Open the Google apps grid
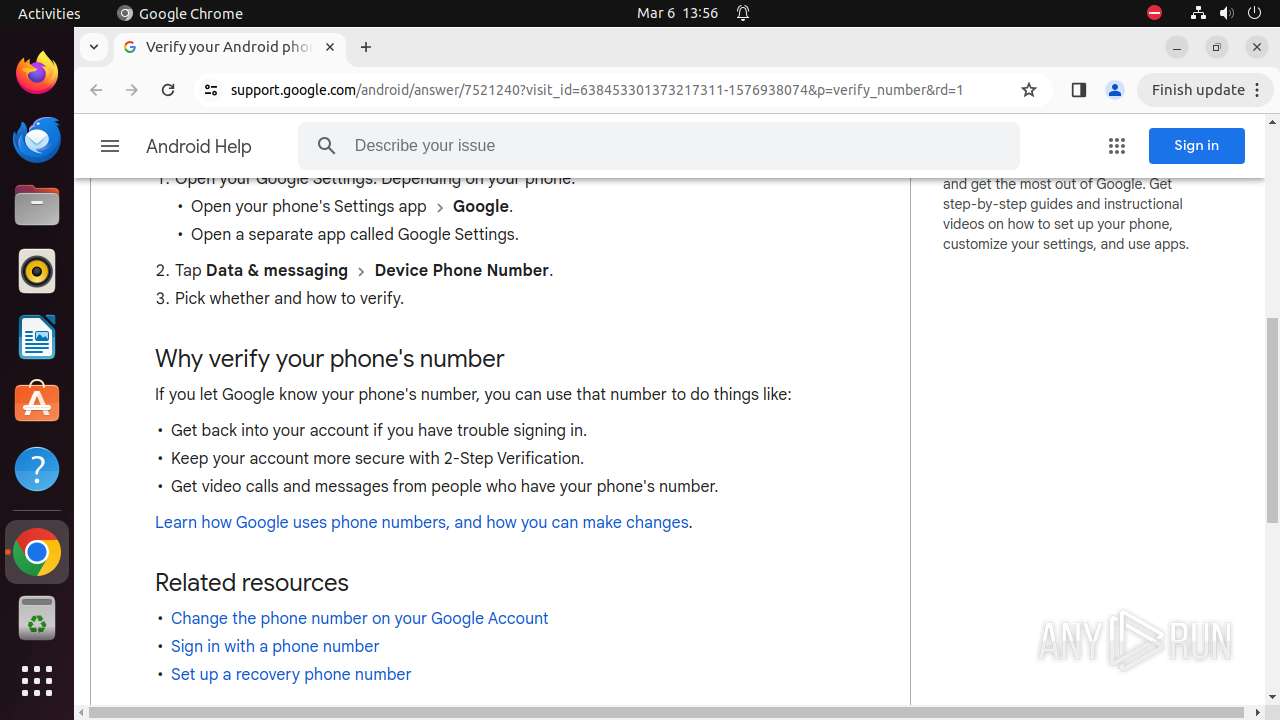 [1117, 146]
